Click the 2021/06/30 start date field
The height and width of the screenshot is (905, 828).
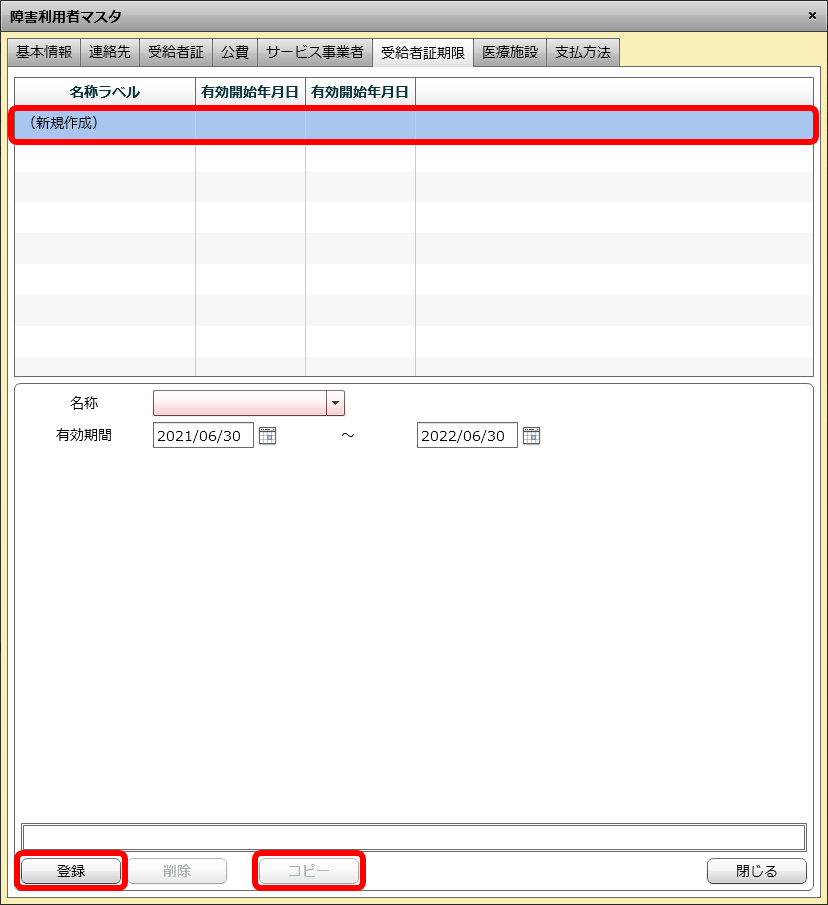point(203,435)
